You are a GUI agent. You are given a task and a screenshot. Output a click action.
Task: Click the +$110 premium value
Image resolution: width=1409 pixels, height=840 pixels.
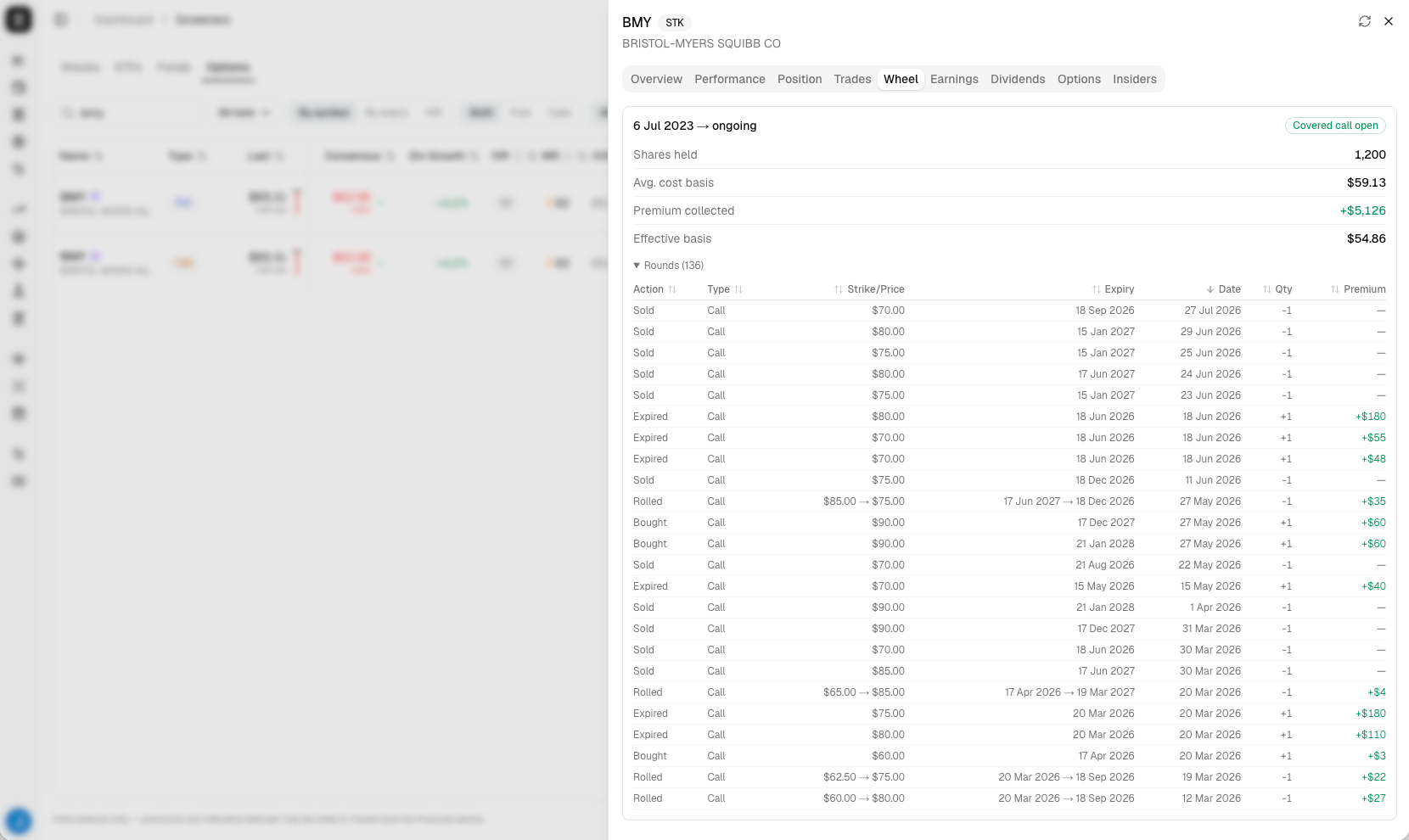click(x=1371, y=735)
